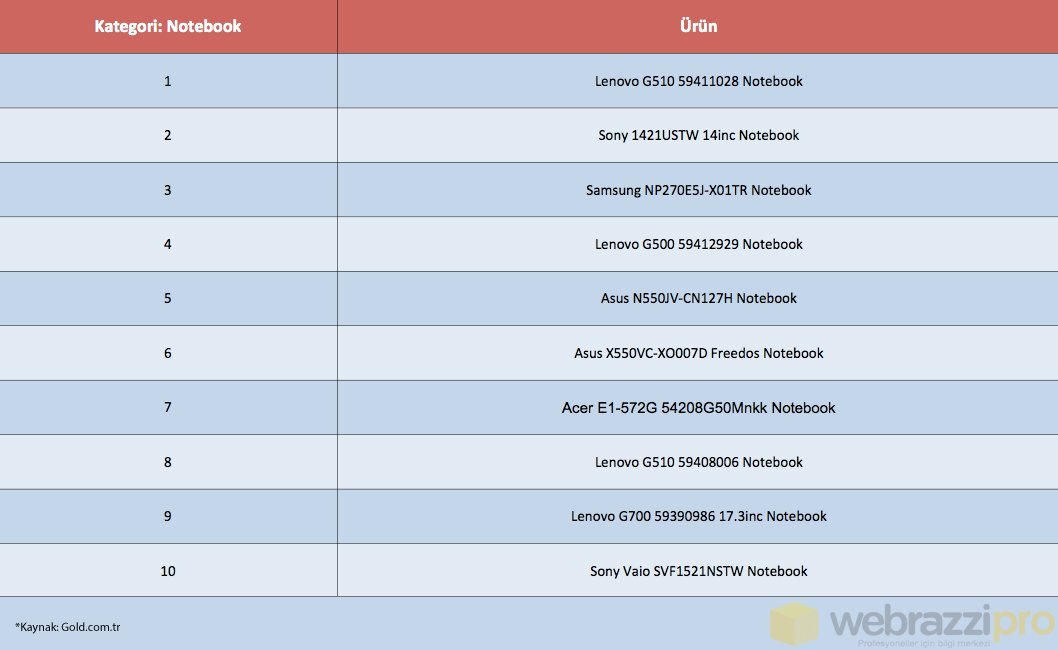Image resolution: width=1058 pixels, height=650 pixels.
Task: Click Lenovo G700 59390986 17.3inc Notebook
Action: pyautogui.click(x=698, y=516)
